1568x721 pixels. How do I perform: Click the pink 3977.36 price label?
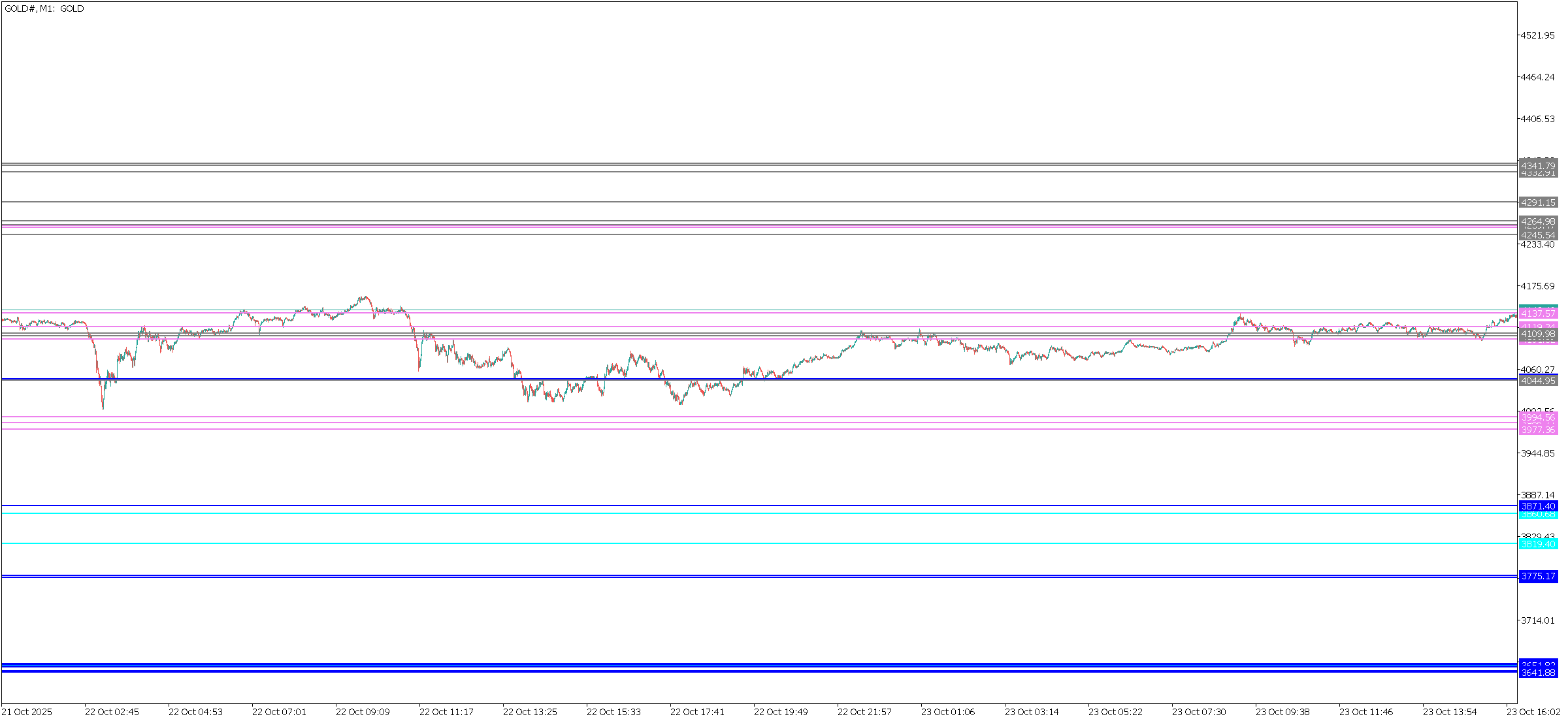click(1538, 430)
